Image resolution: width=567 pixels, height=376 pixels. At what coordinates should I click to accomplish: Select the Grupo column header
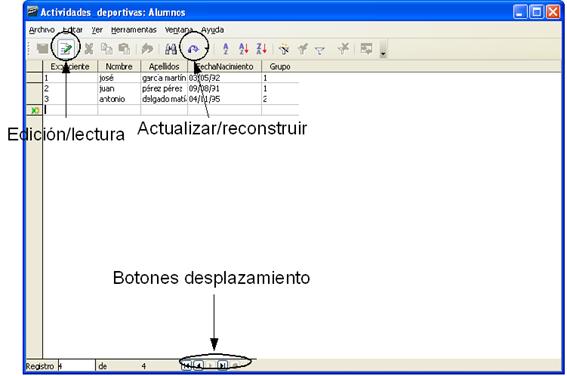coord(280,67)
